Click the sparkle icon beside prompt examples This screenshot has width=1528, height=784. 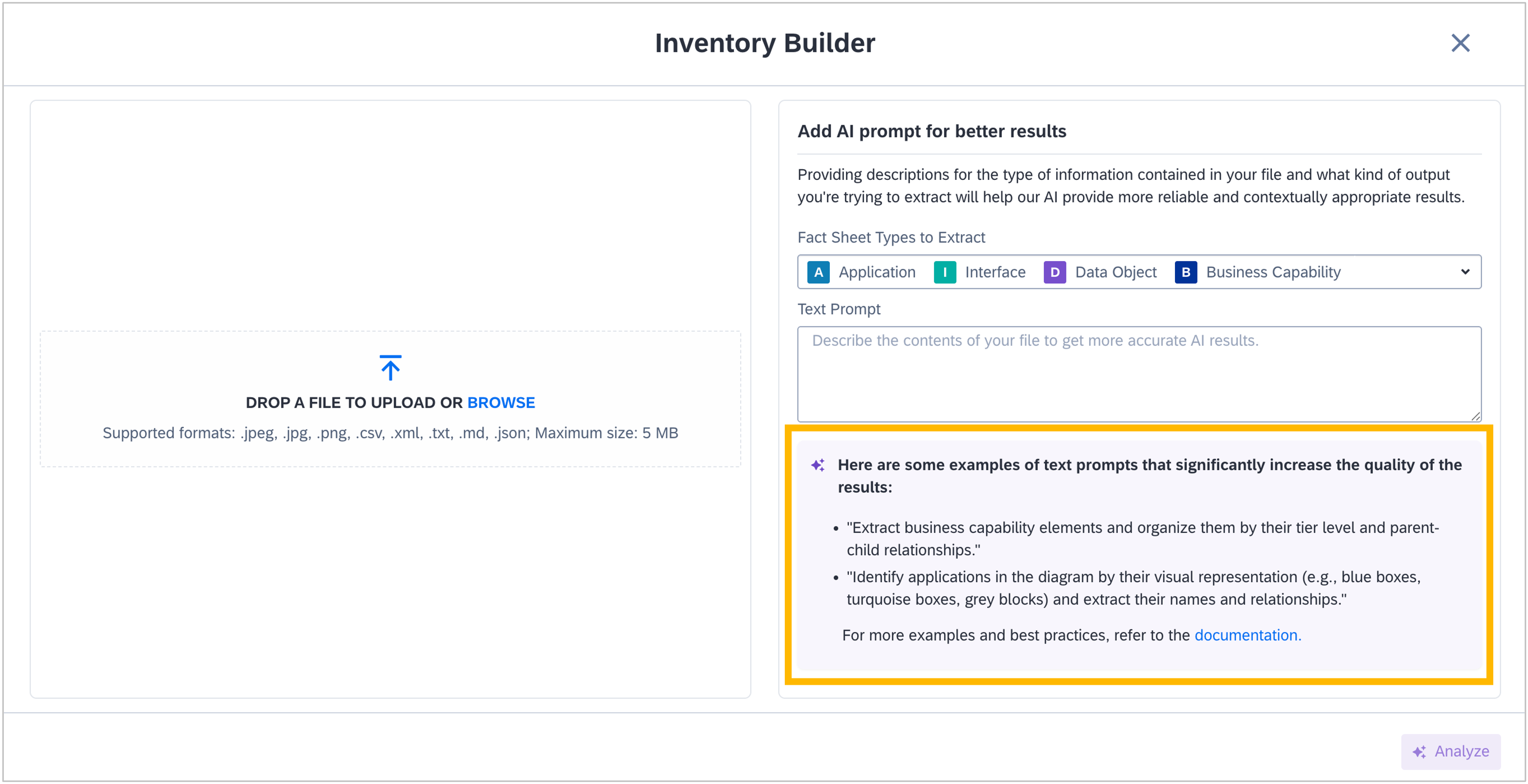(x=818, y=465)
